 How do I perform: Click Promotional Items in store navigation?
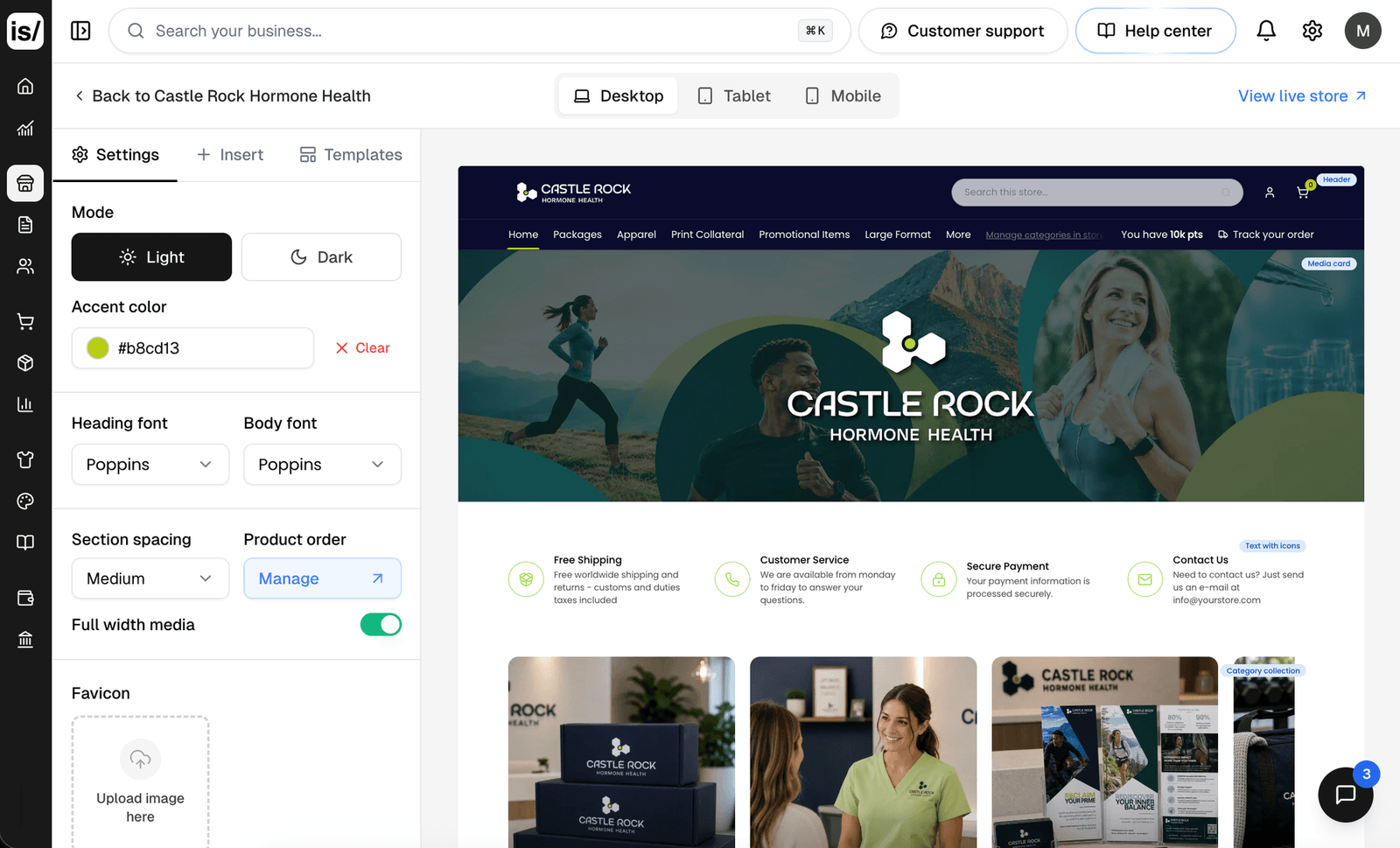tap(804, 235)
